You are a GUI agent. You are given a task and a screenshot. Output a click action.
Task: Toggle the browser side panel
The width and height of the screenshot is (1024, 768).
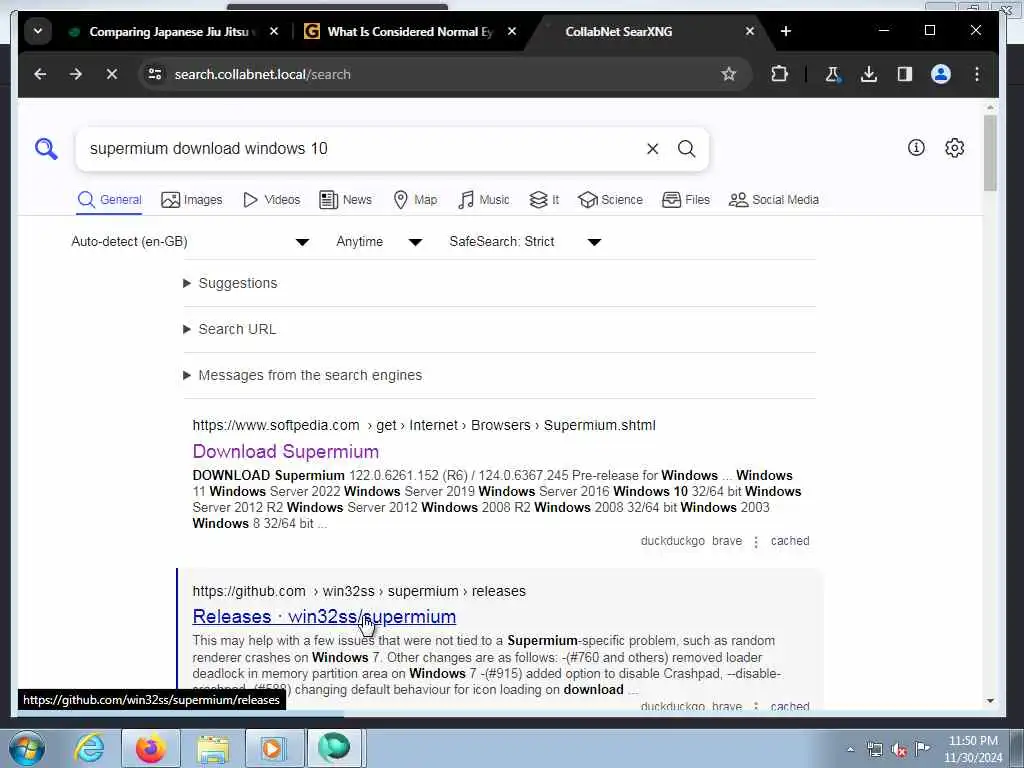point(904,74)
